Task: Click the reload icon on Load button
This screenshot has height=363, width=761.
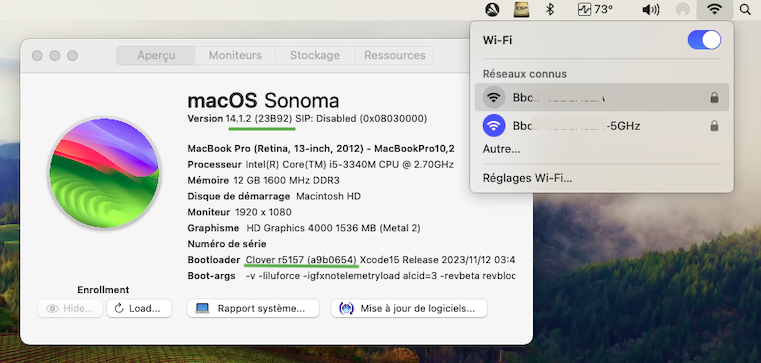Action: (119, 308)
